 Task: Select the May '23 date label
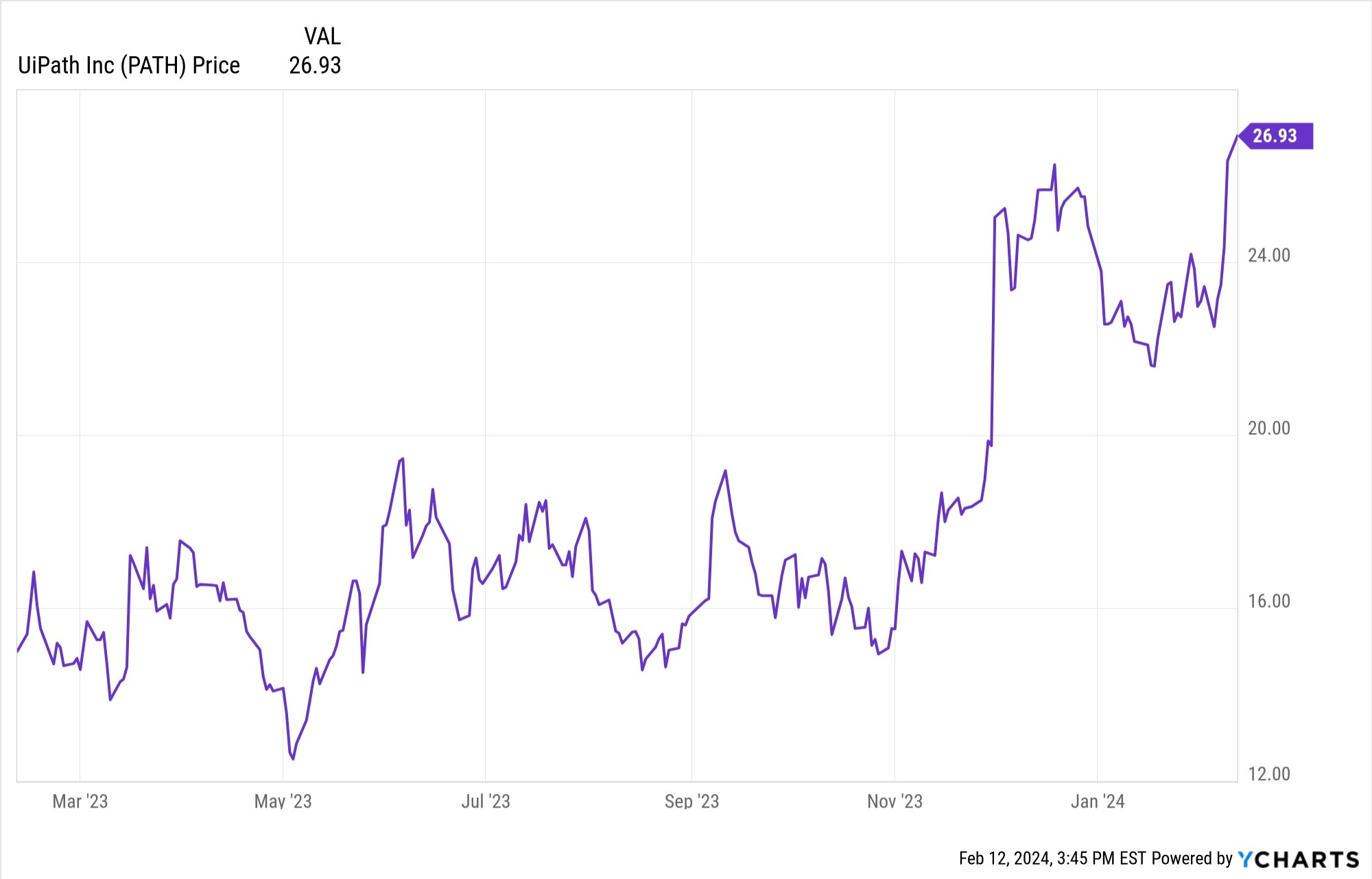tap(283, 801)
